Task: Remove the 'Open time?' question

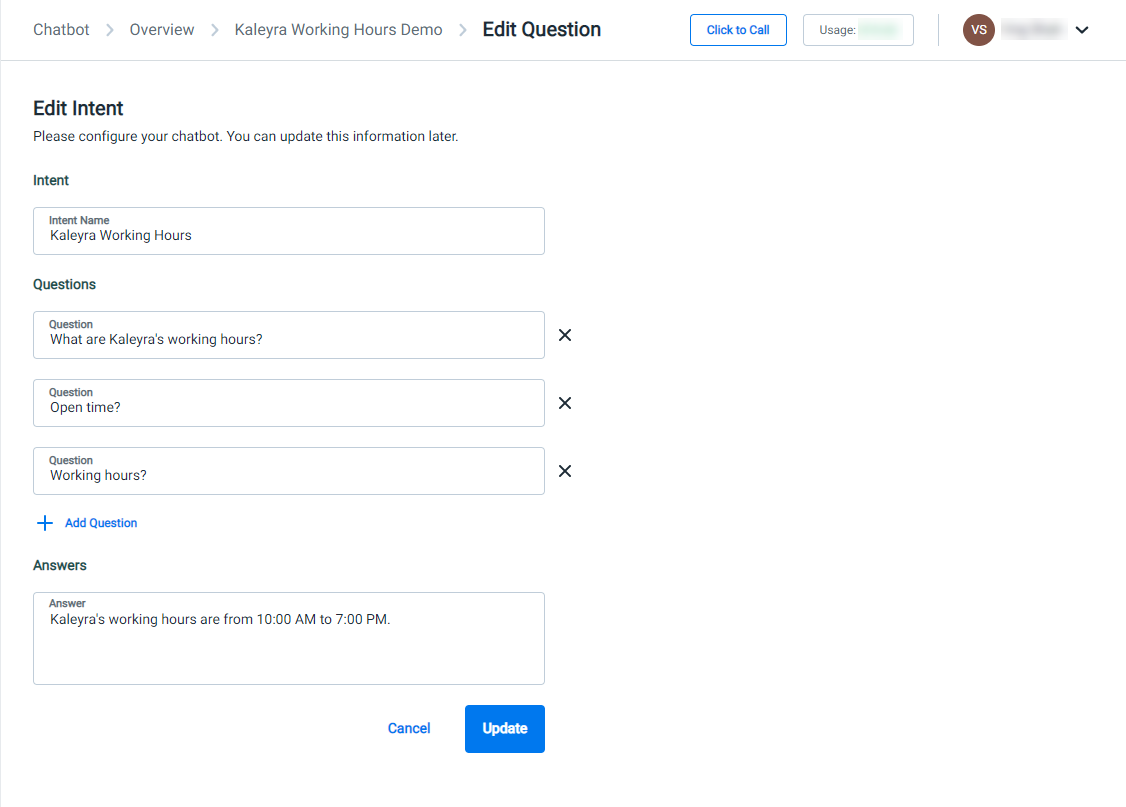Action: (565, 404)
